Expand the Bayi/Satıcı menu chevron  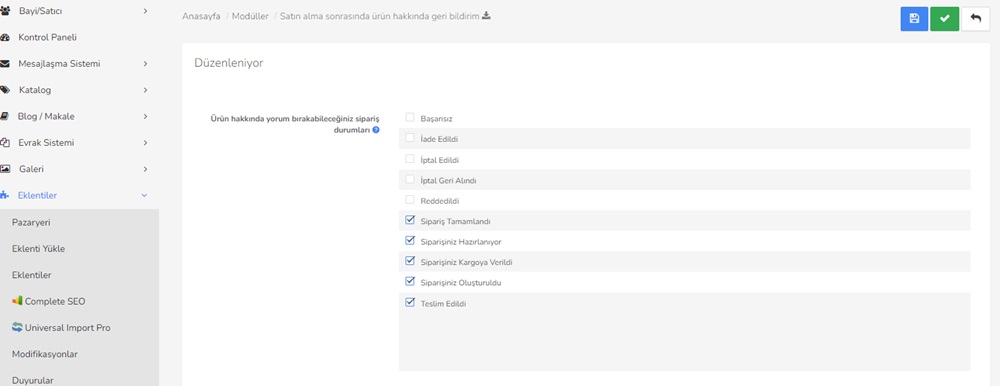145,11
